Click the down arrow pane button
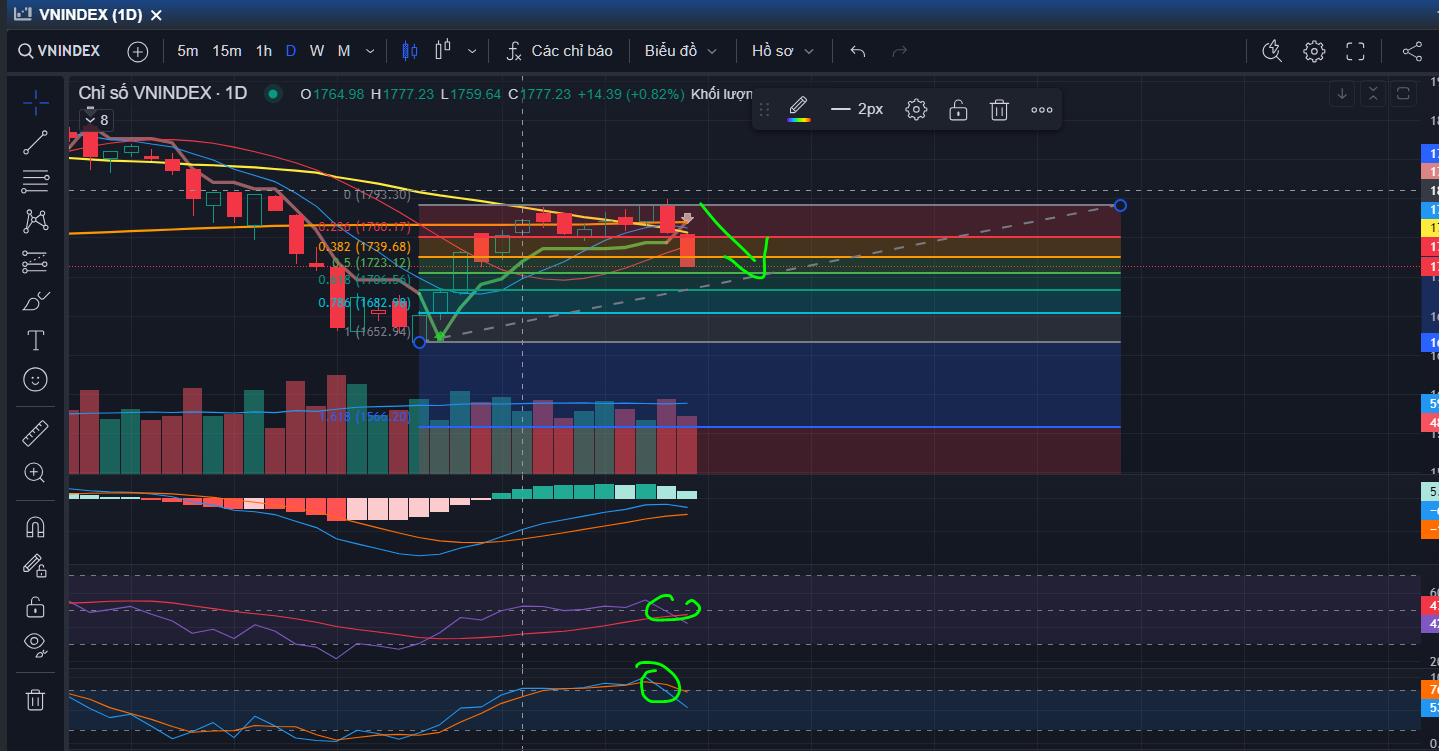The width and height of the screenshot is (1439, 751). pyautogui.click(x=1342, y=94)
